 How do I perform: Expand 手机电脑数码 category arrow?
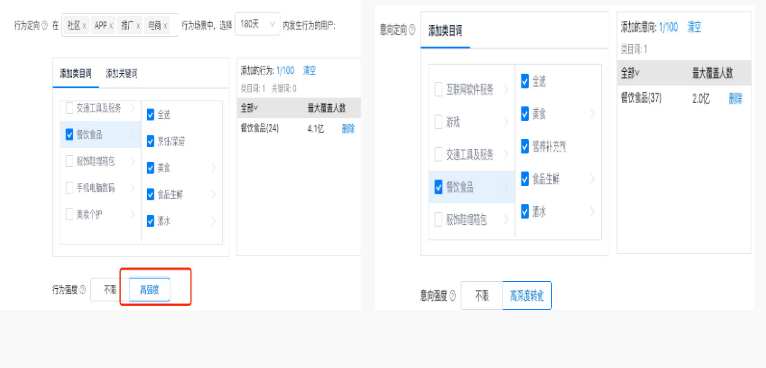(x=132, y=187)
